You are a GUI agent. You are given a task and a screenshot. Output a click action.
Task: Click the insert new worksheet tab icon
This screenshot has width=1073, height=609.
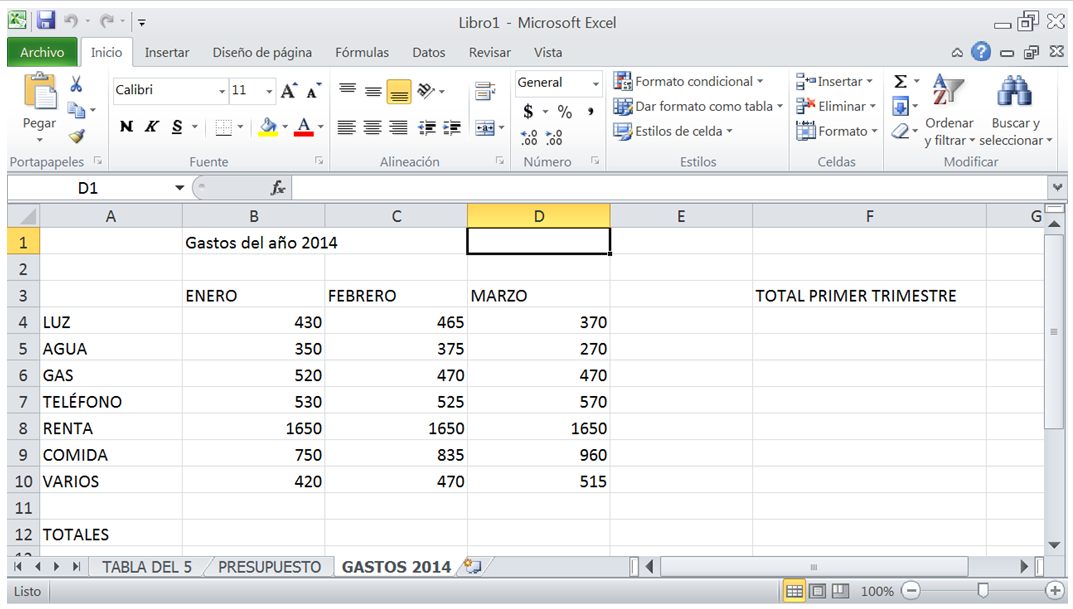[x=472, y=566]
